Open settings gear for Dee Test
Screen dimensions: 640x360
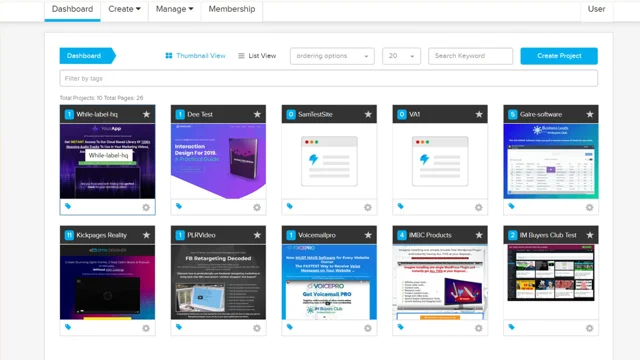click(x=257, y=207)
